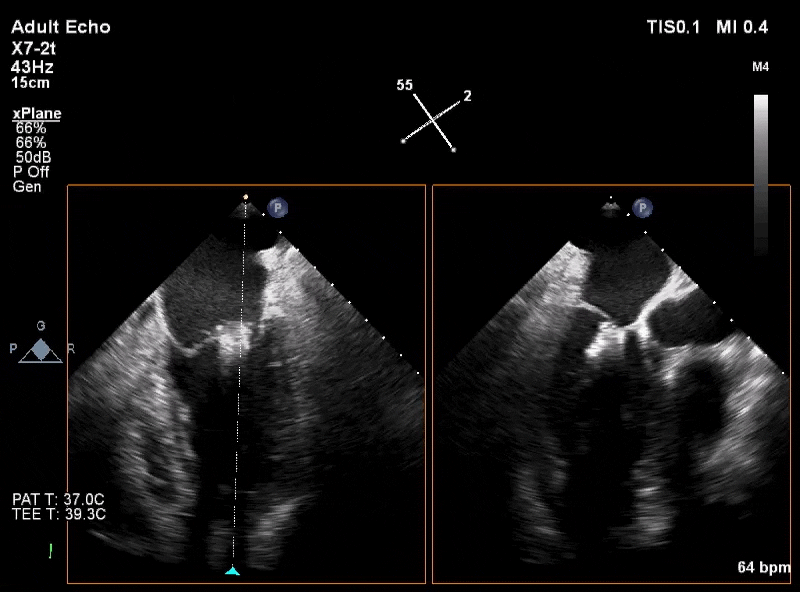Screen dimensions: 800x592
Task: Click the M4 gray map label
Action: (x=760, y=67)
